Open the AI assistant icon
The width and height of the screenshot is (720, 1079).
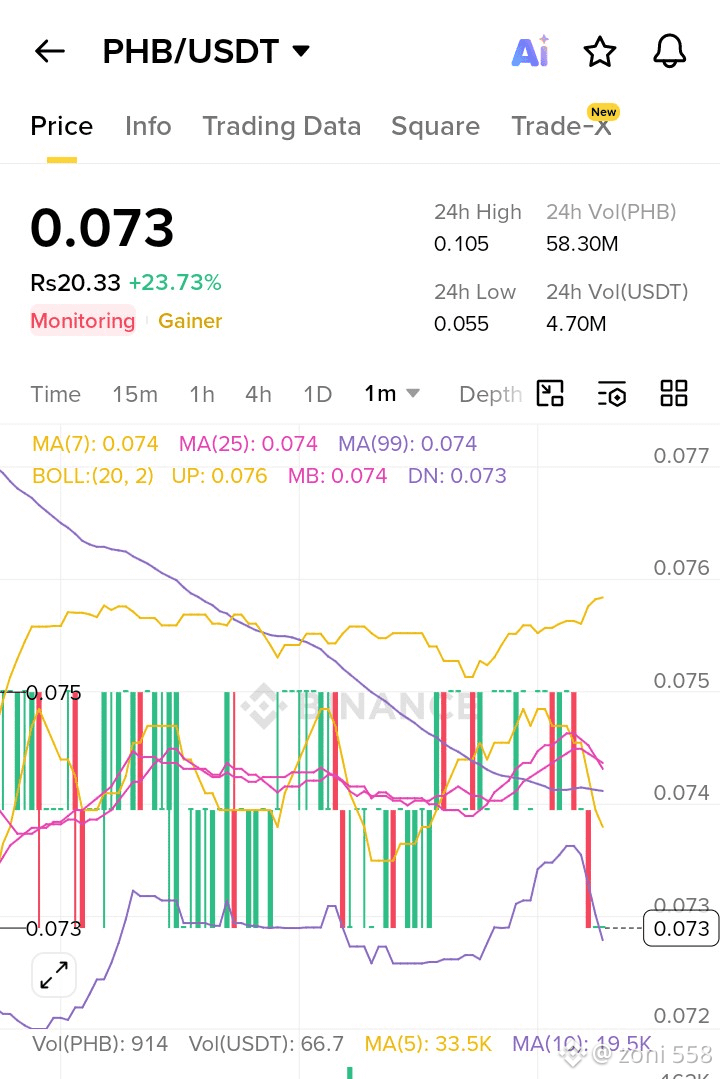[x=530, y=51]
